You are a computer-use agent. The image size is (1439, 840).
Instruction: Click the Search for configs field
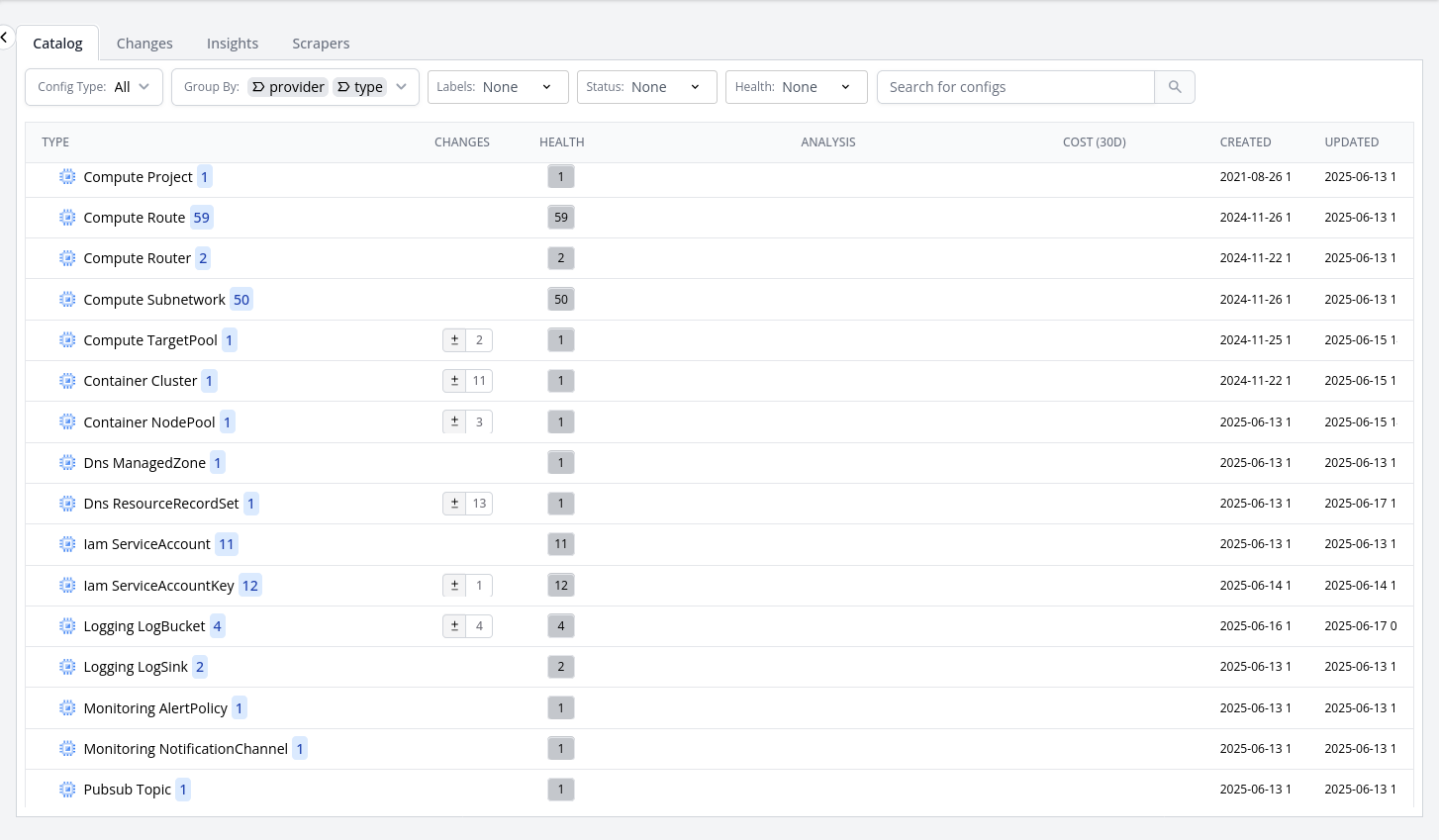click(1015, 87)
